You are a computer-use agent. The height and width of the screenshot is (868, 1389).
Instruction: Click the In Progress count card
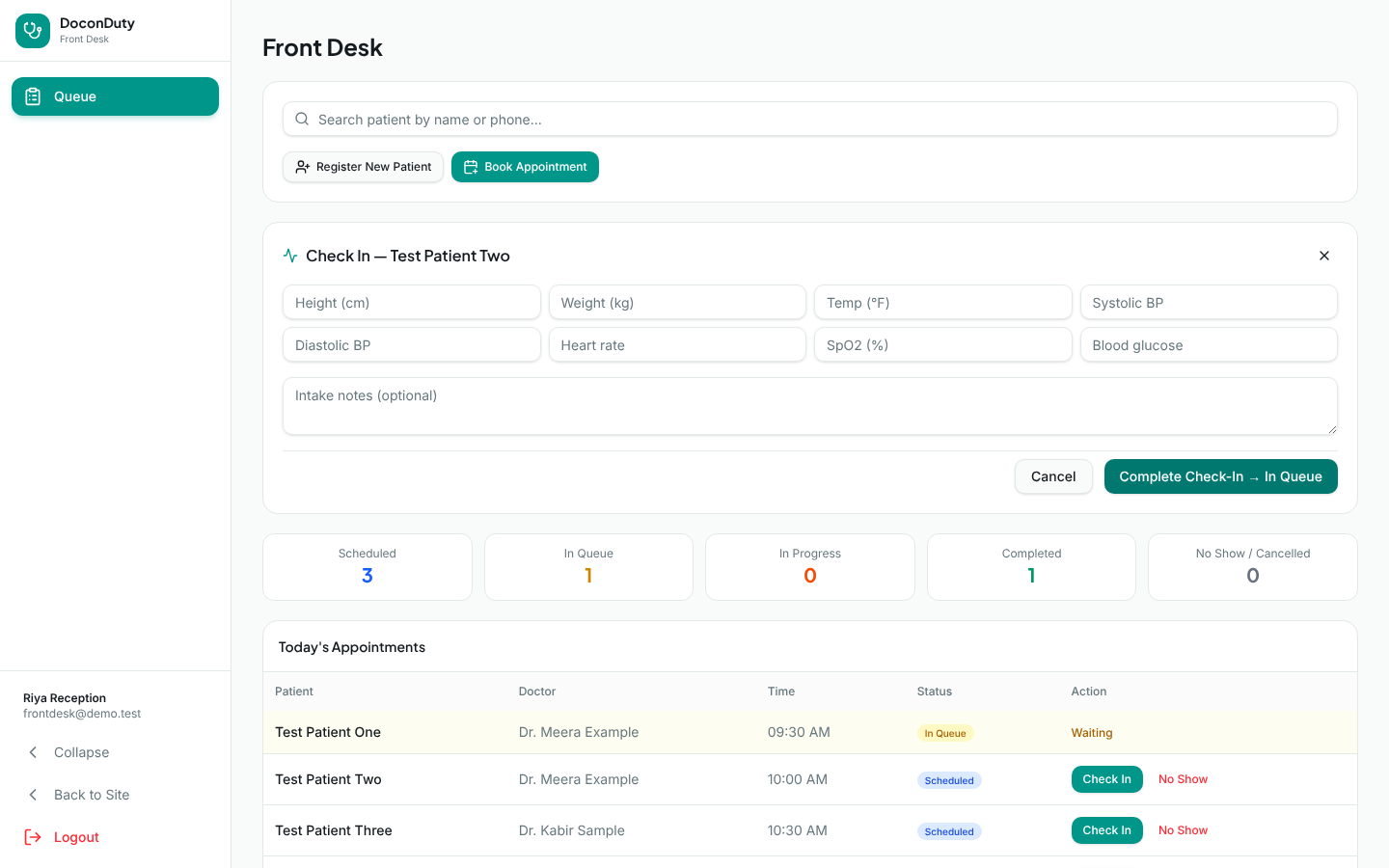point(810,567)
